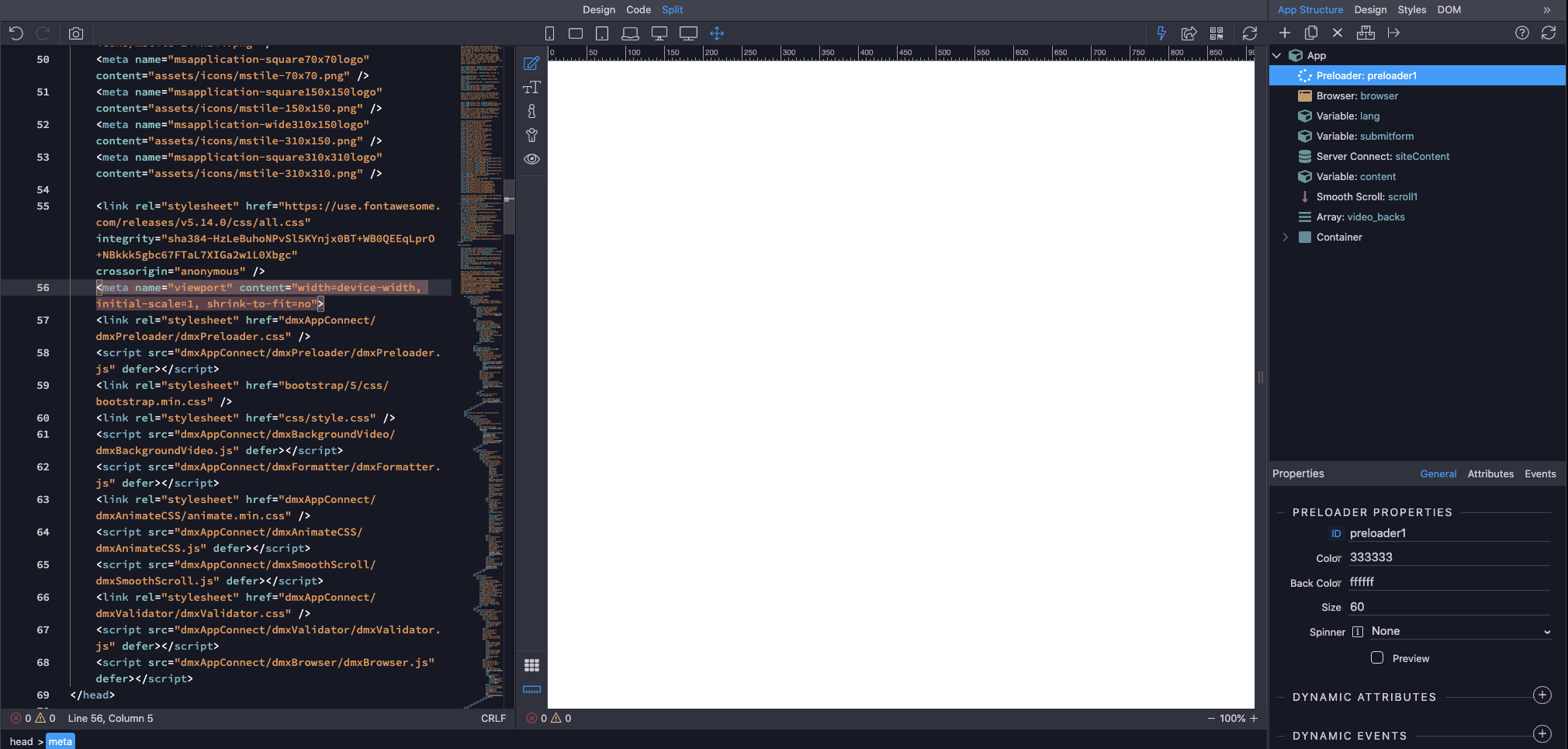This screenshot has width=1568, height=749.
Task: Click the meta breadcrumb
Action: tap(61, 741)
